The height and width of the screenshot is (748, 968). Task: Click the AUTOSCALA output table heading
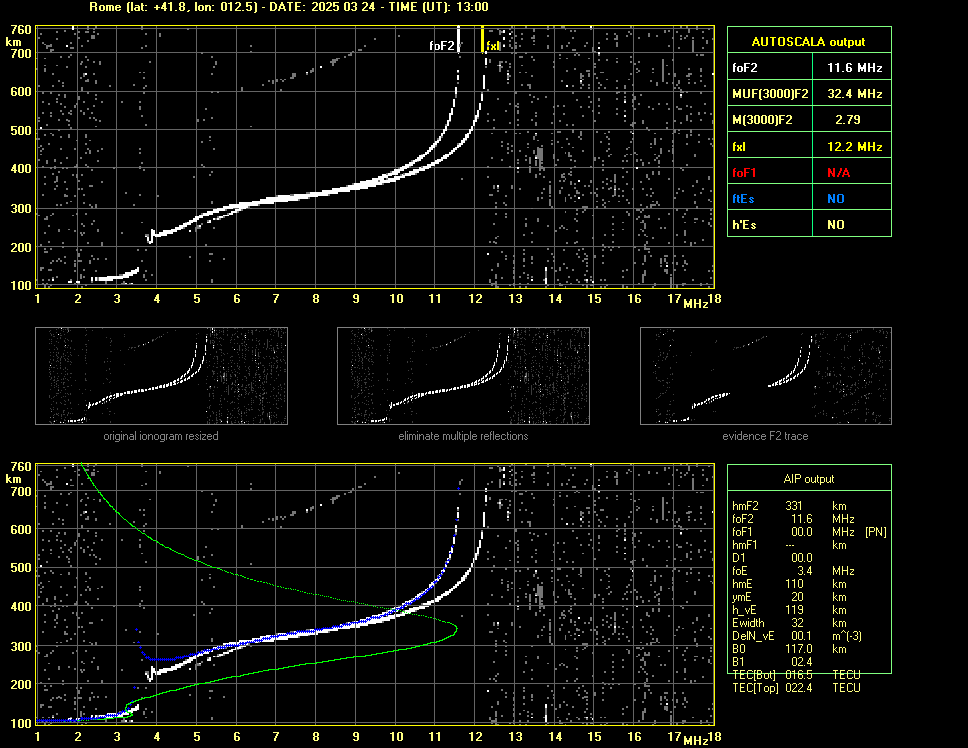point(808,42)
